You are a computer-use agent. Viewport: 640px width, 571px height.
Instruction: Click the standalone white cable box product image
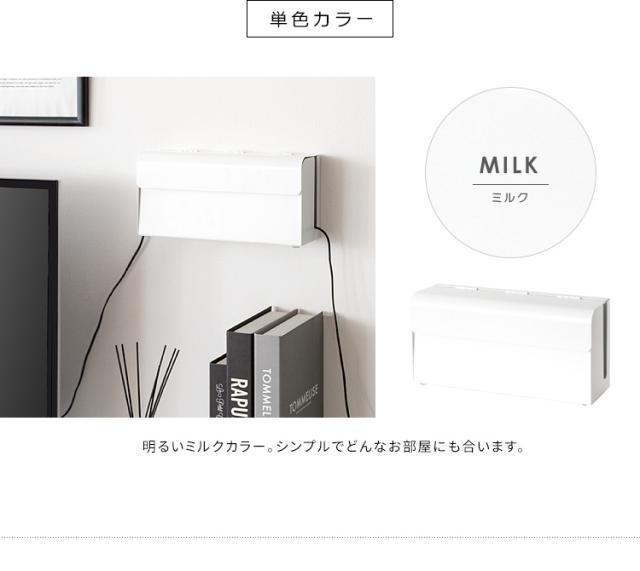point(510,344)
